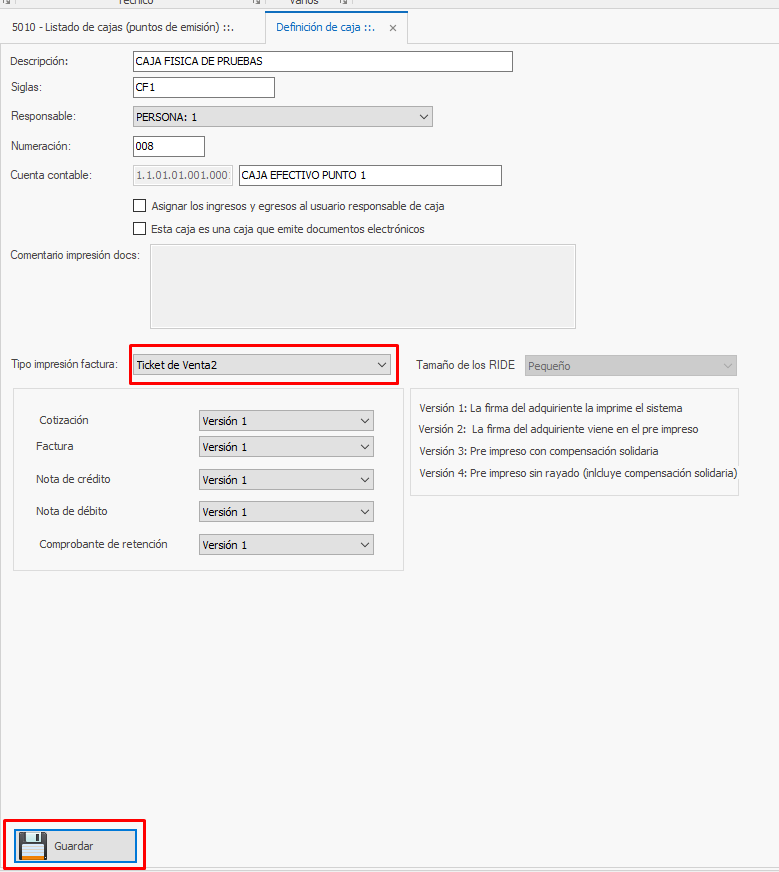Open the Tamaño de los RIDE dropdown
Screen dimensions: 779x872
630,366
